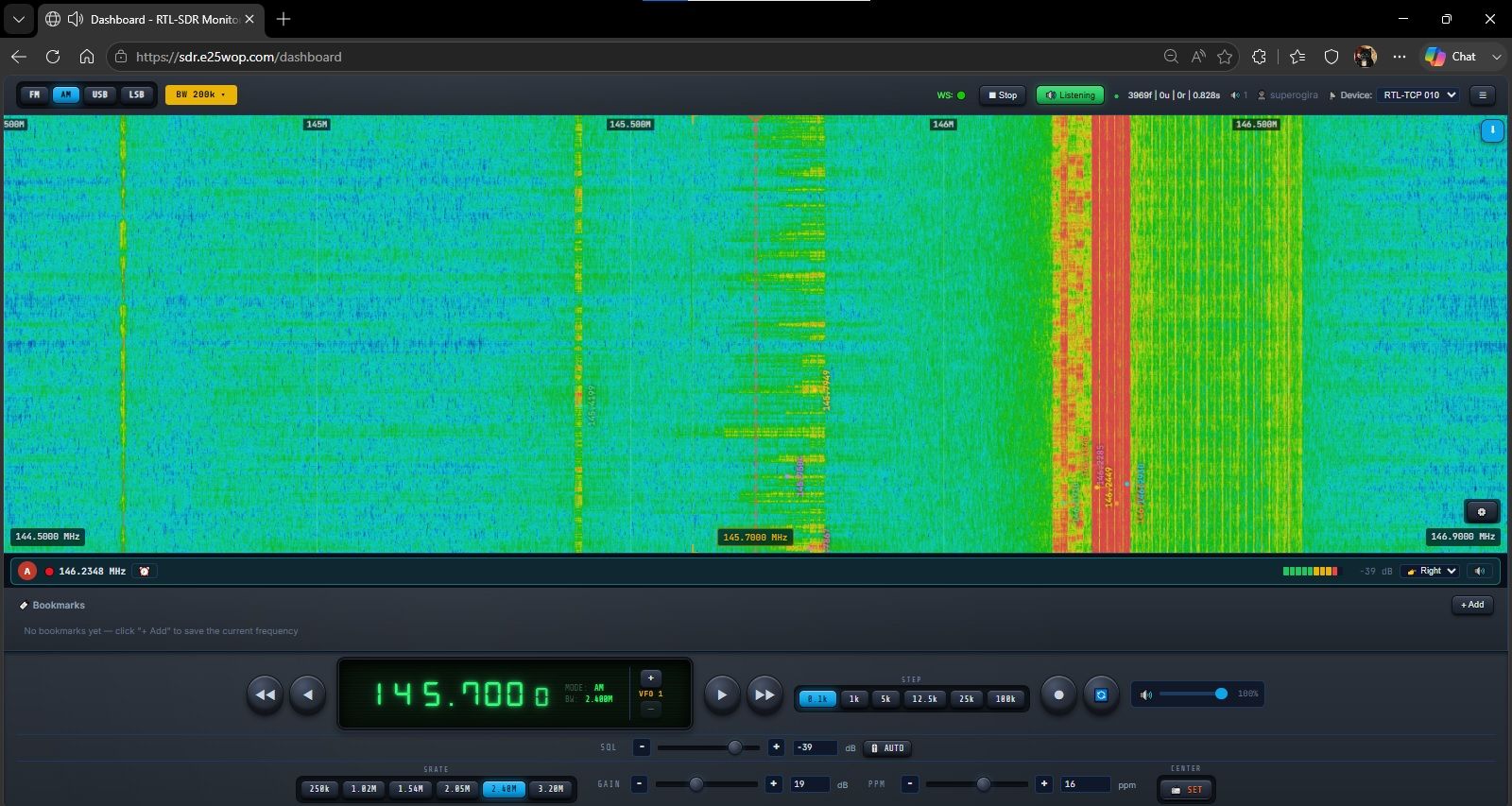Click the squelch slider handle

pyautogui.click(x=735, y=747)
